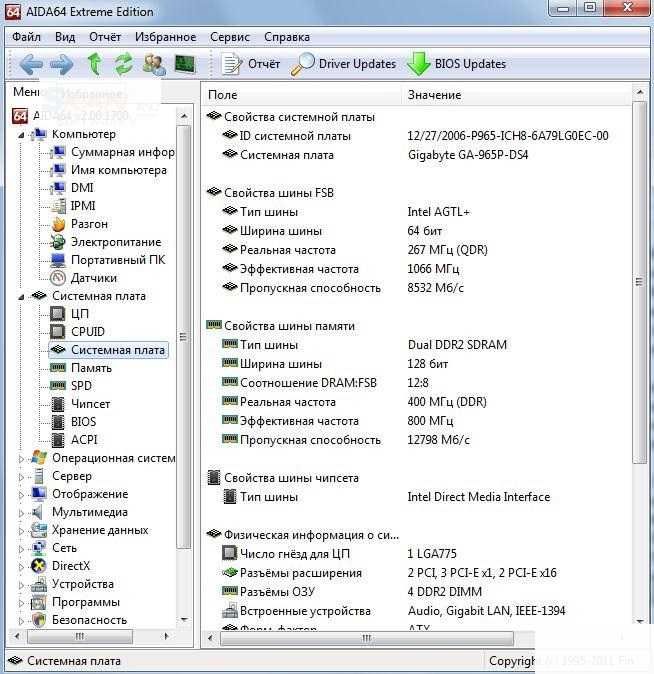The height and width of the screenshot is (674, 654).
Task: Open the users icon in toolbar
Action: (154, 64)
